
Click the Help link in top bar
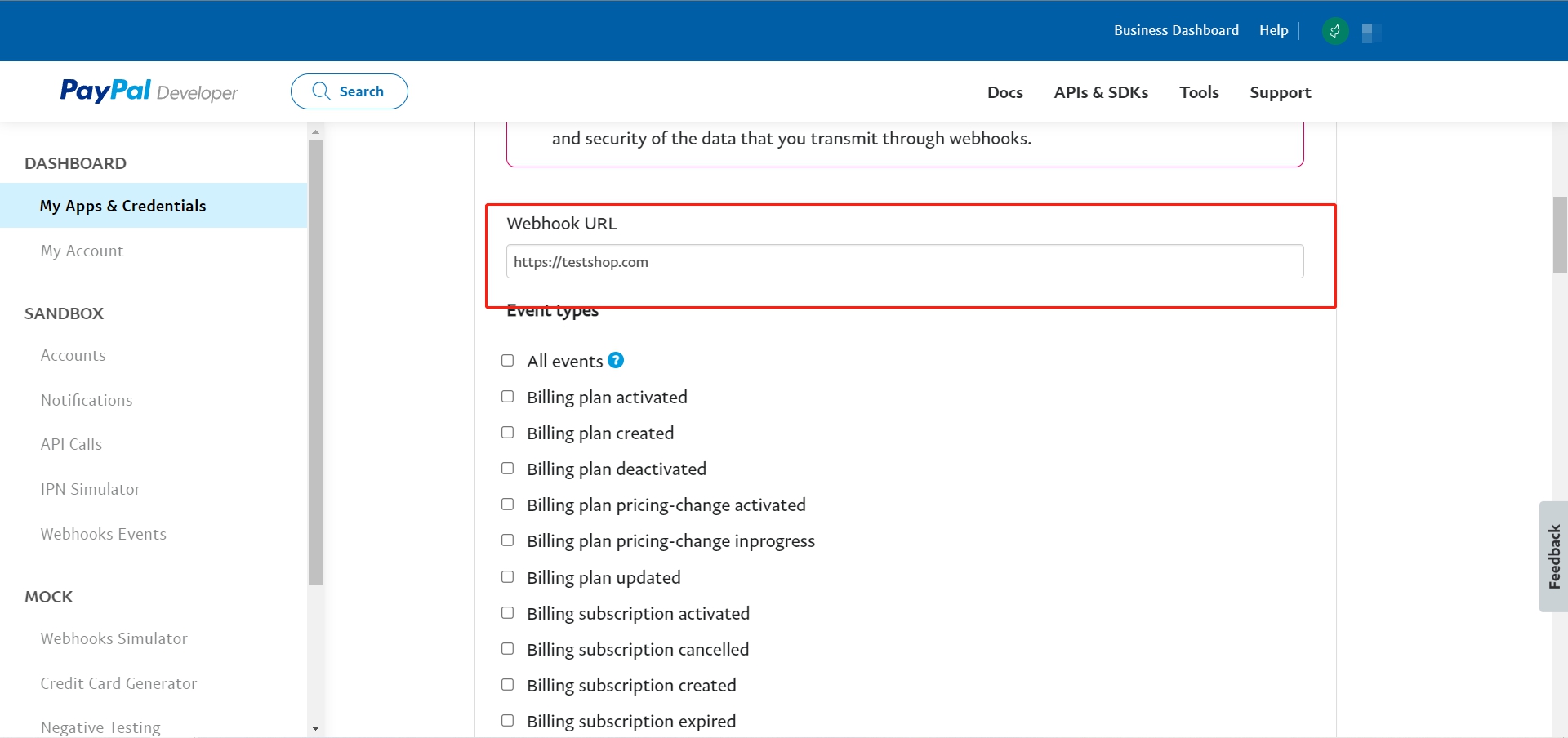coord(1273,30)
